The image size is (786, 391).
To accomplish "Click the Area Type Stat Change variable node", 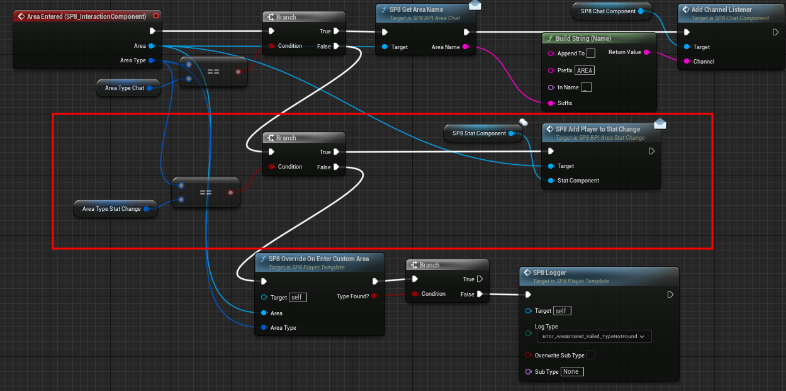I will [115, 209].
